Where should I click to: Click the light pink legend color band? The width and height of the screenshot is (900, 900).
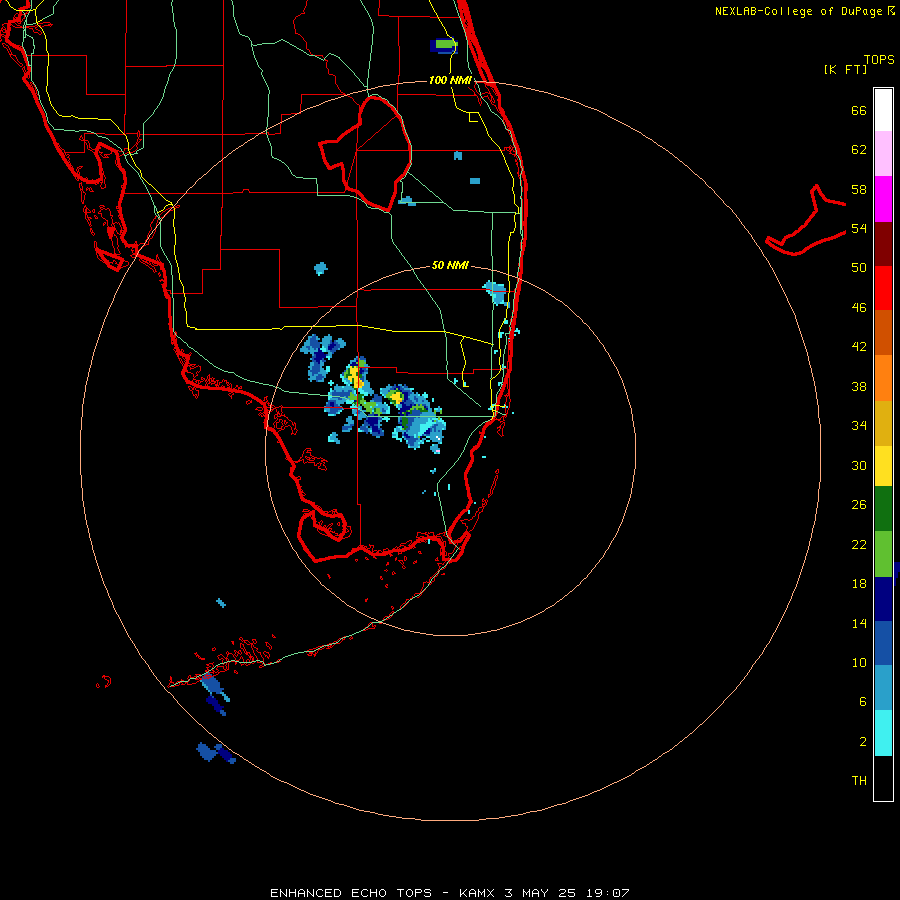[x=883, y=153]
